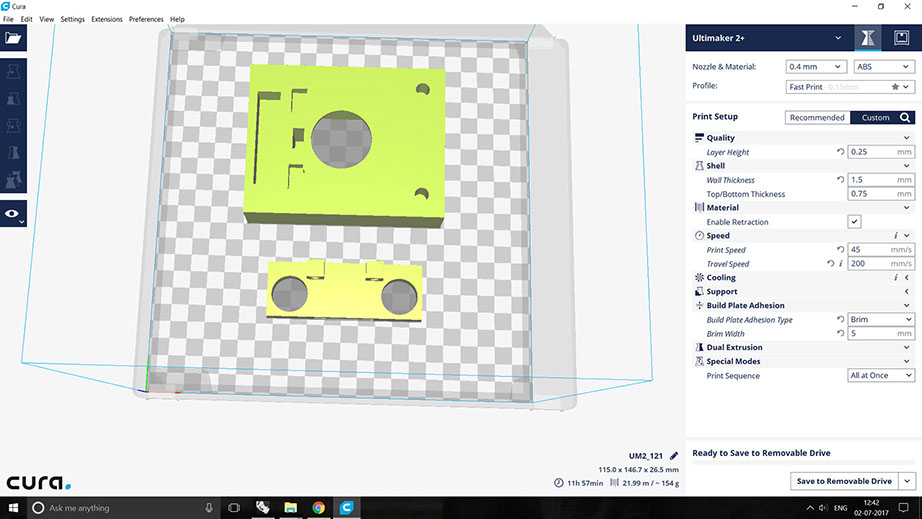Reset Print Speed to default value
The width and height of the screenshot is (922, 519).
[x=840, y=250]
